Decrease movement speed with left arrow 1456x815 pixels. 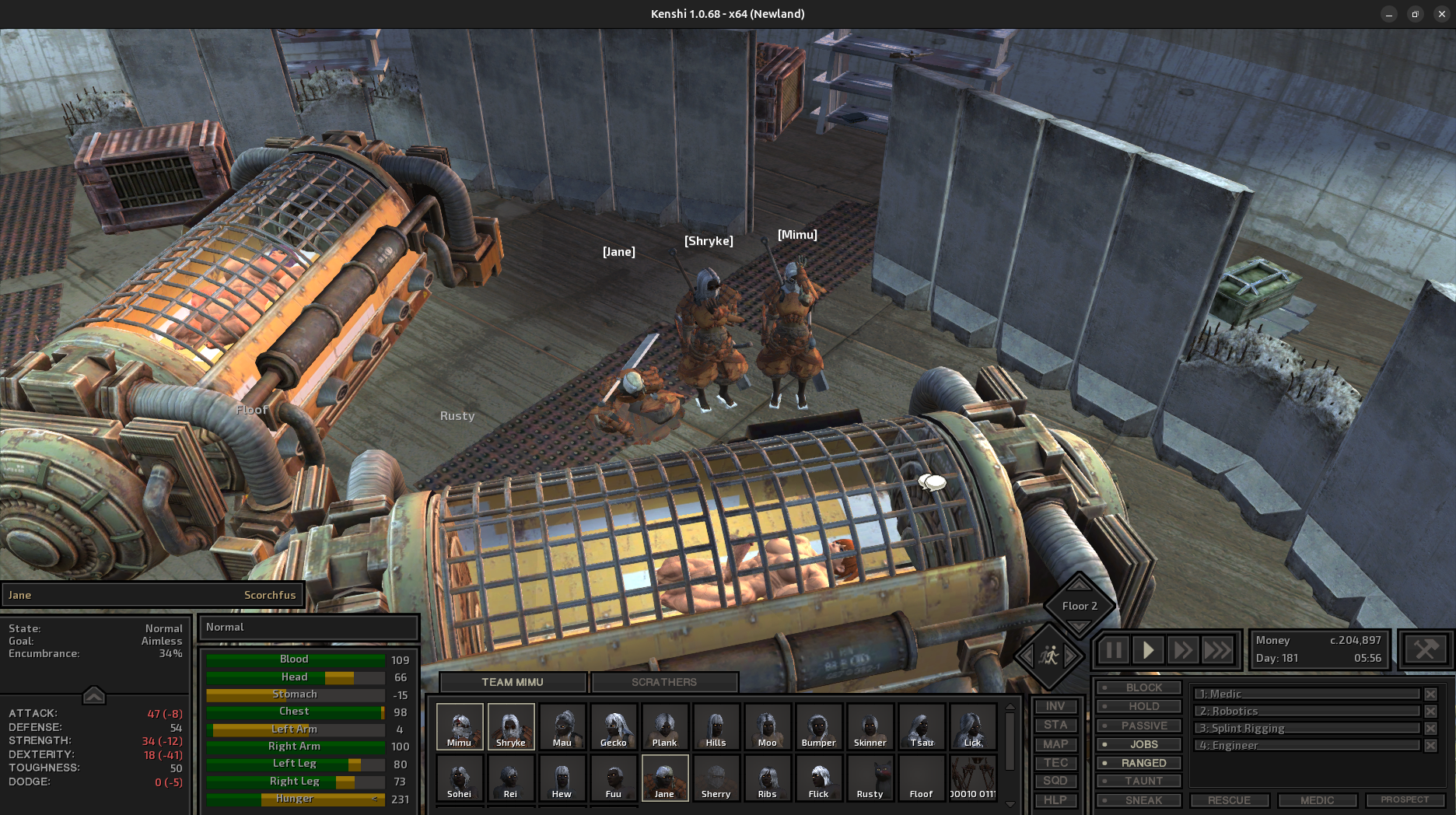[x=1026, y=657]
